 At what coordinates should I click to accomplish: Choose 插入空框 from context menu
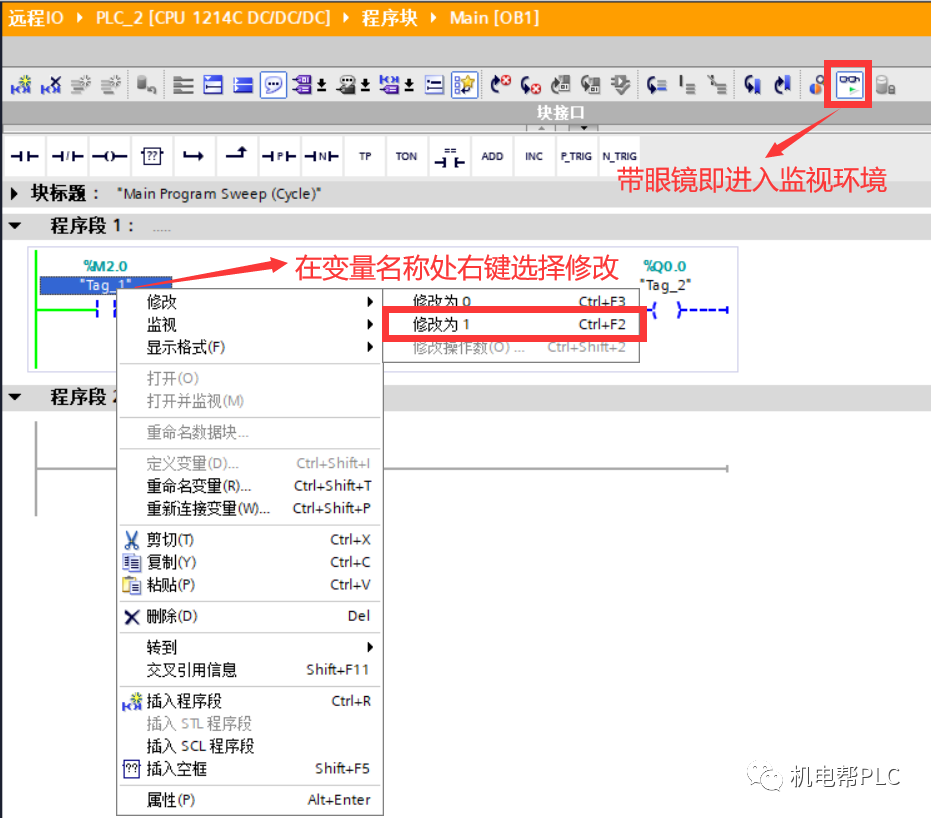(x=250, y=768)
